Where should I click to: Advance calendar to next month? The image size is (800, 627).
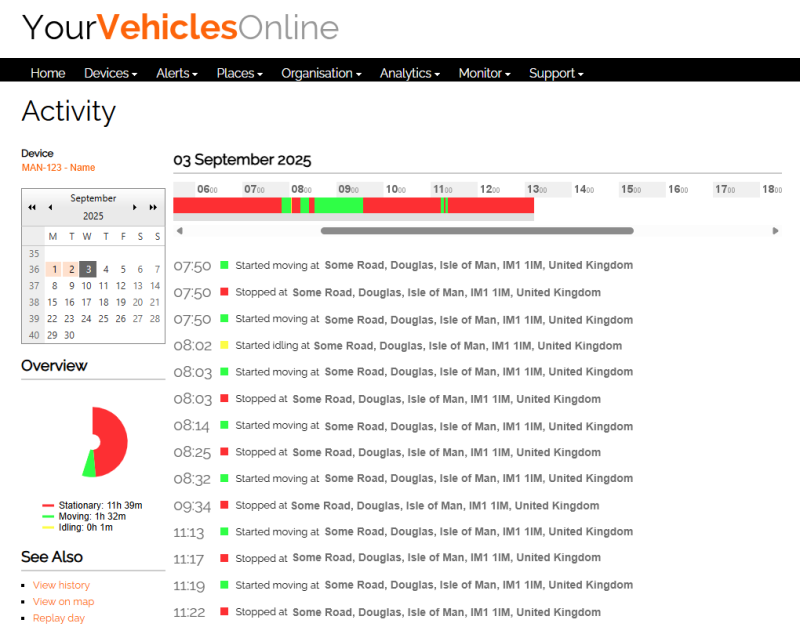pos(135,207)
